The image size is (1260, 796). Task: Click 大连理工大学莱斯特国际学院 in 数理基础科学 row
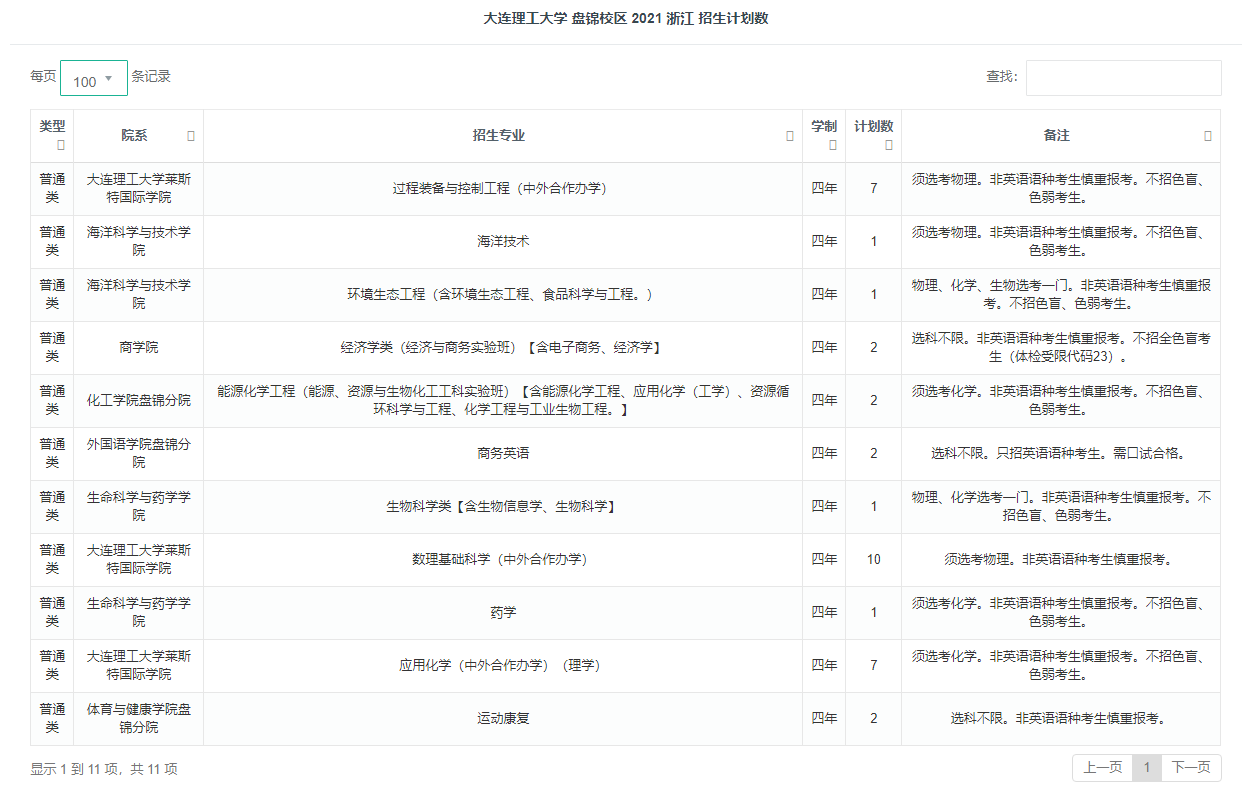point(138,559)
